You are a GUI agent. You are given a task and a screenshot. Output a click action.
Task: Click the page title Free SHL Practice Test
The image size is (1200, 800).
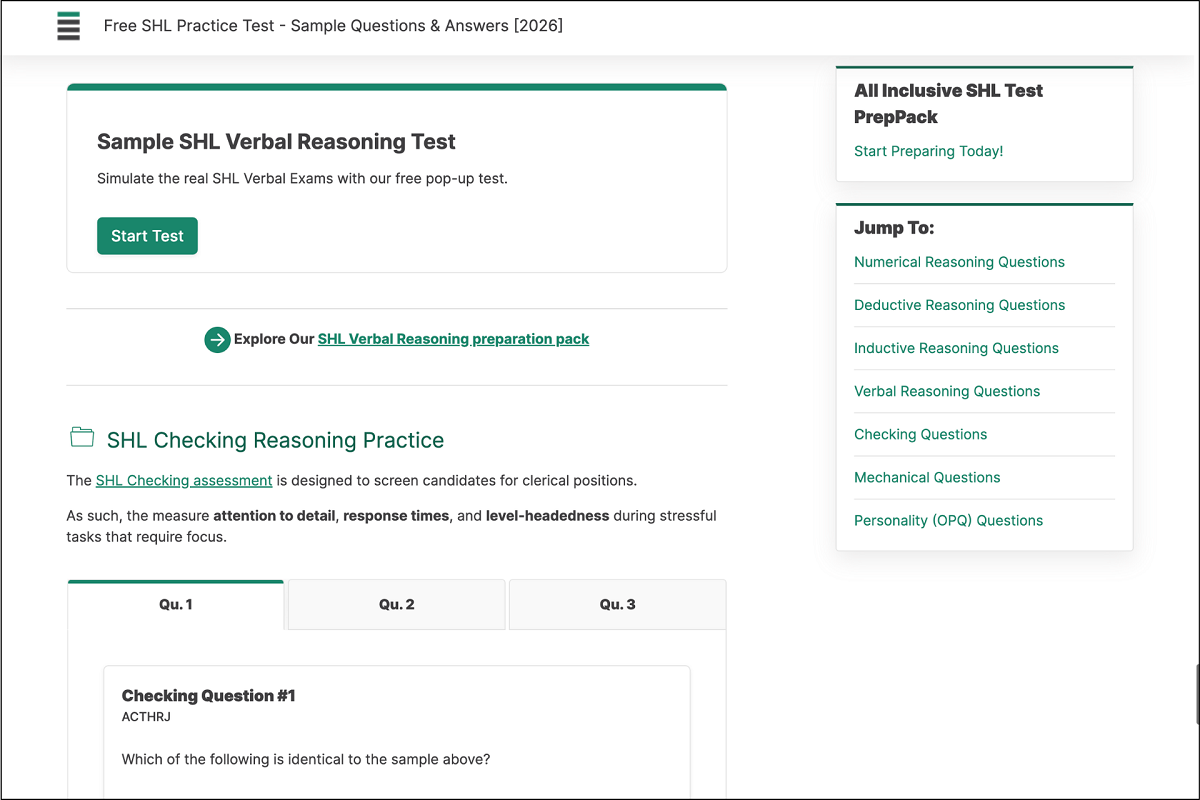click(x=333, y=26)
